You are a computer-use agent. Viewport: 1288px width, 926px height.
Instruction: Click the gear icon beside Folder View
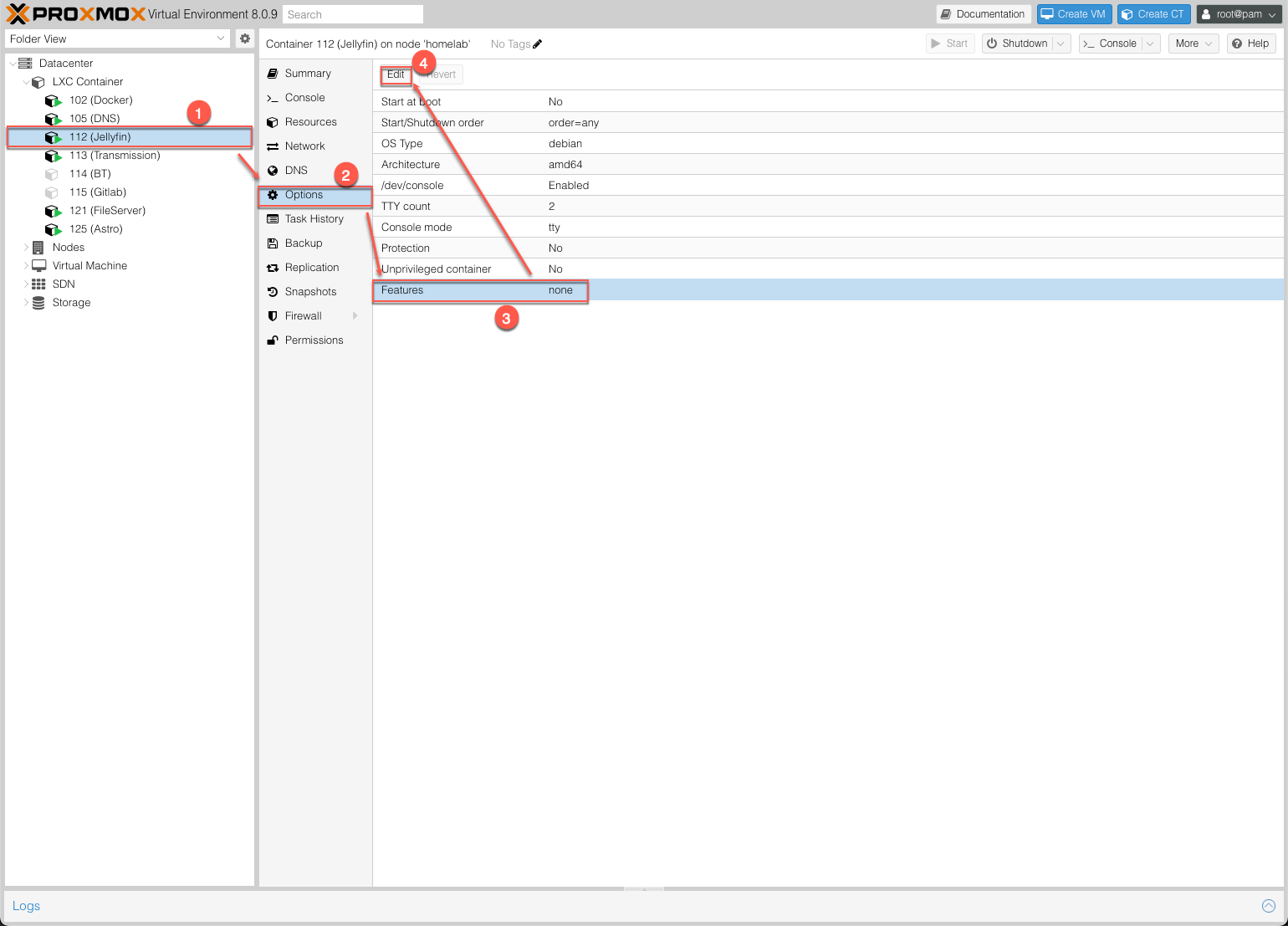point(245,38)
